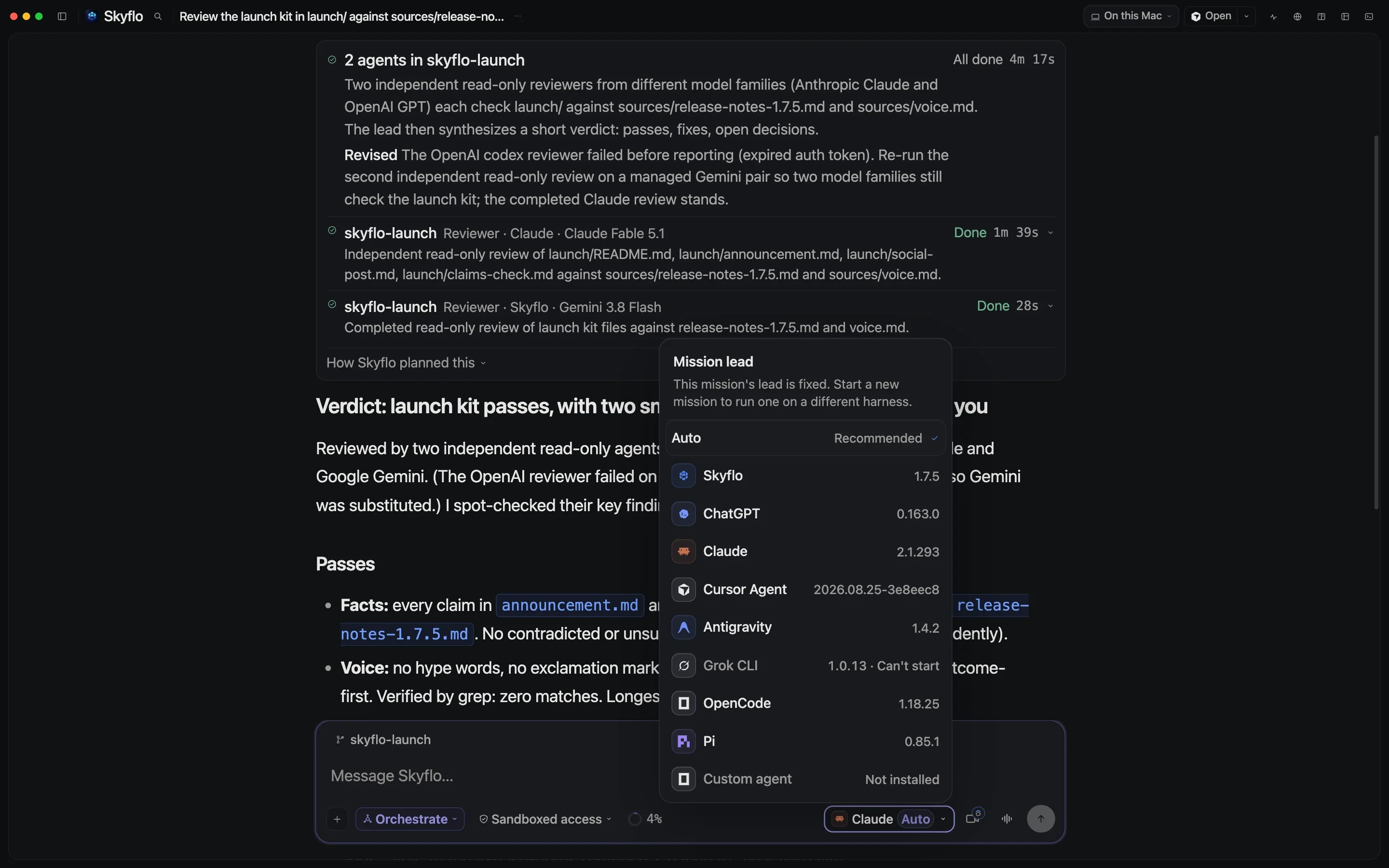This screenshot has height=868, width=1389.
Task: Open search with the magnifier icon
Action: click(x=158, y=17)
